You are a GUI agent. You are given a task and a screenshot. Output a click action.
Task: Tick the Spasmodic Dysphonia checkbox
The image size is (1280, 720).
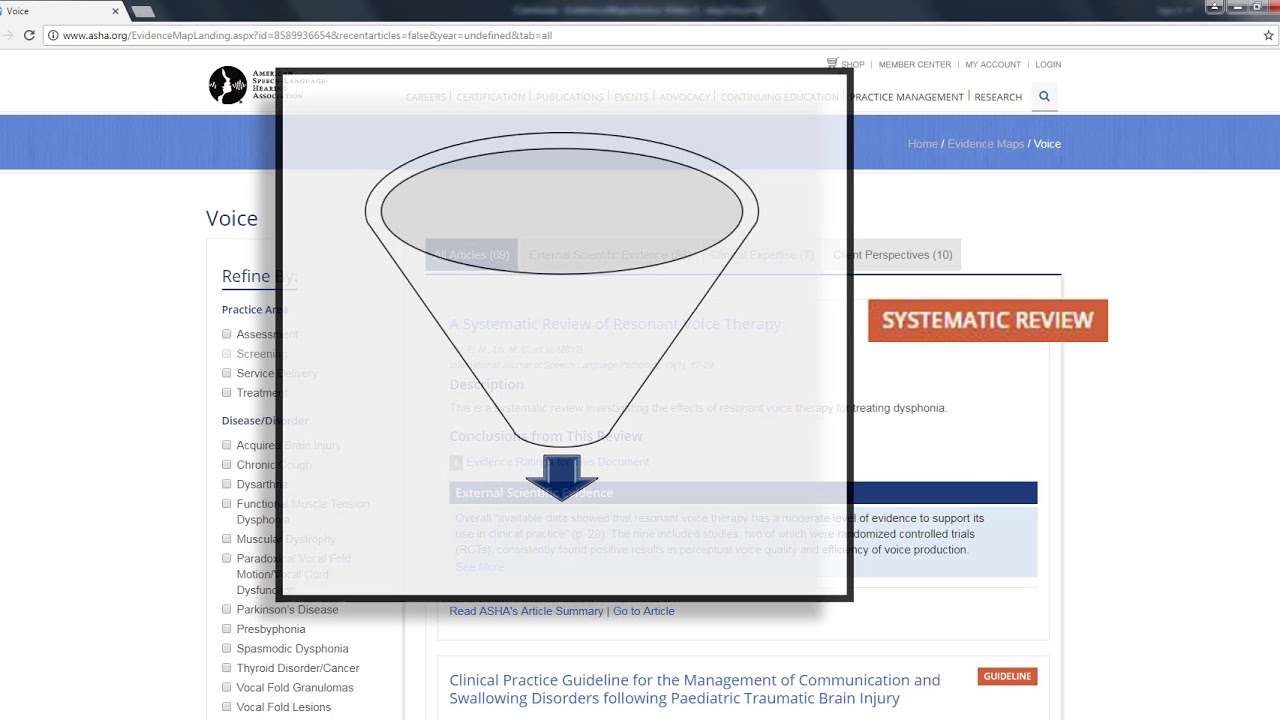[x=227, y=649]
